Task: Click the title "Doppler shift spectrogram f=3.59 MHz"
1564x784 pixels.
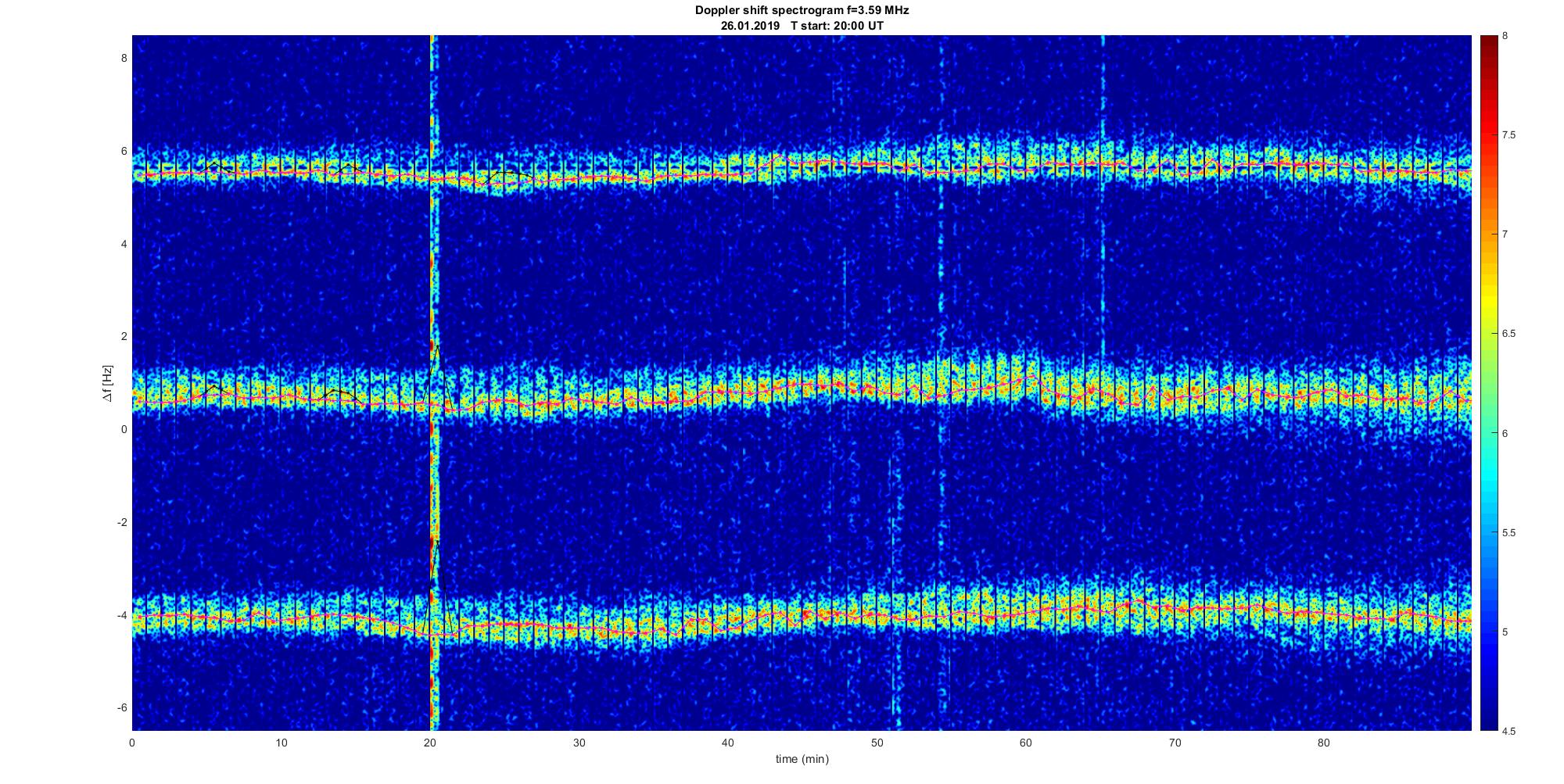Action: coord(802,10)
